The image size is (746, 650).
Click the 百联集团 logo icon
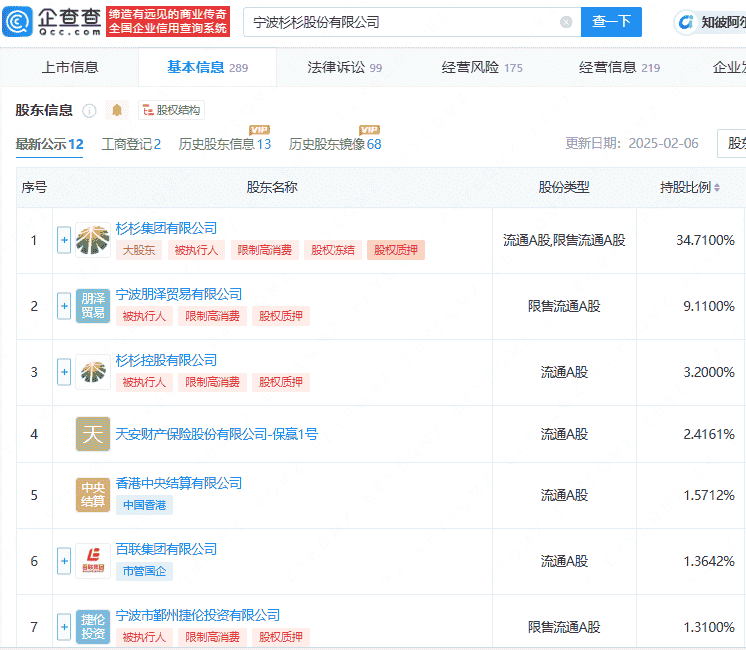point(93,561)
